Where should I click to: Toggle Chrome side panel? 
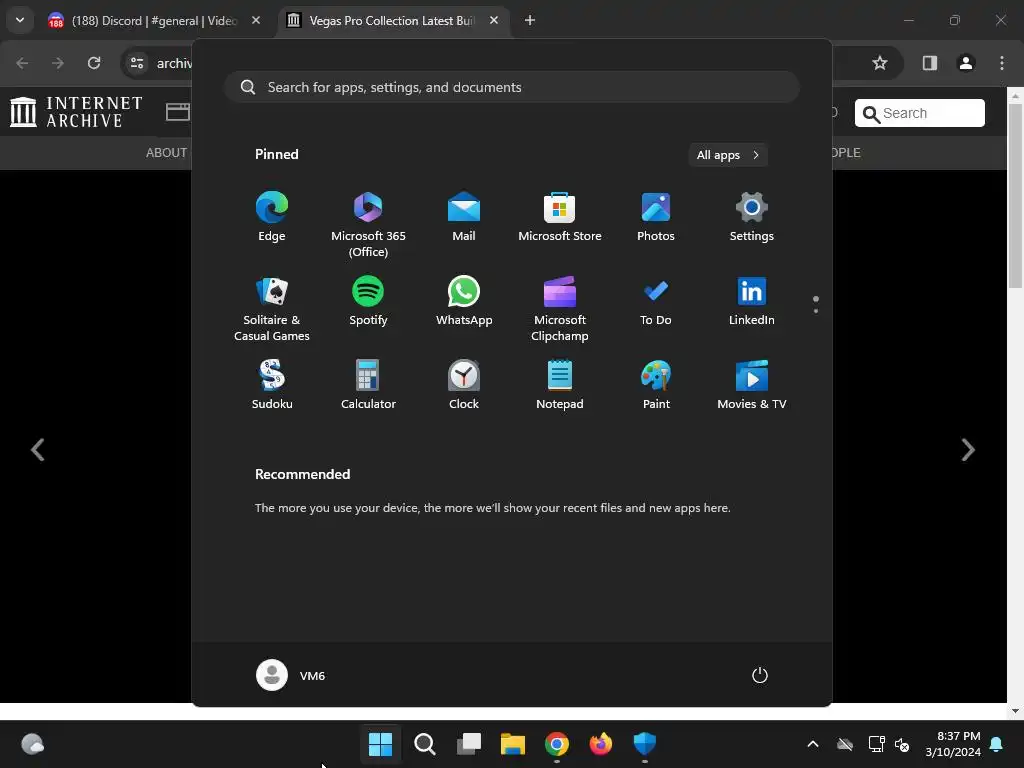[x=929, y=63]
